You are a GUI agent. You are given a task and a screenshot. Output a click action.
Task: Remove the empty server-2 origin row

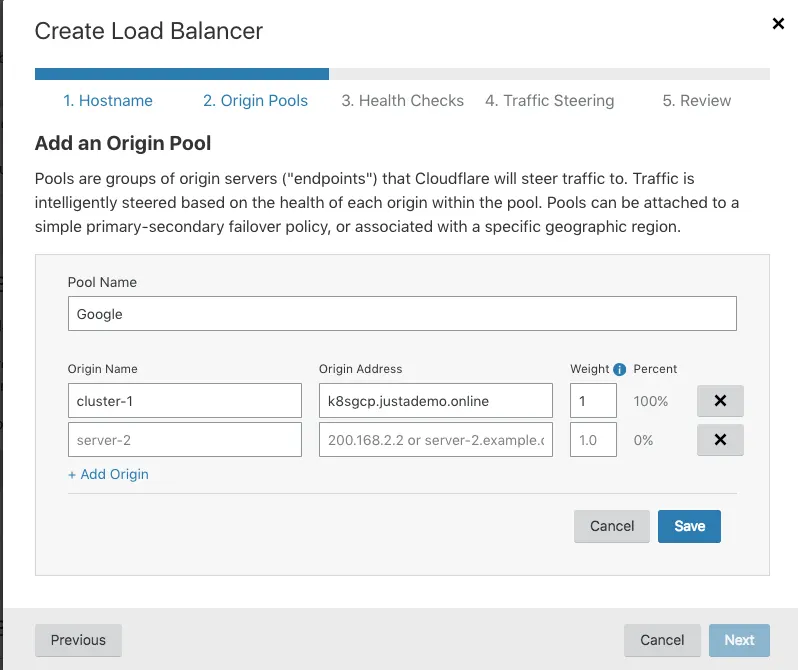(720, 439)
